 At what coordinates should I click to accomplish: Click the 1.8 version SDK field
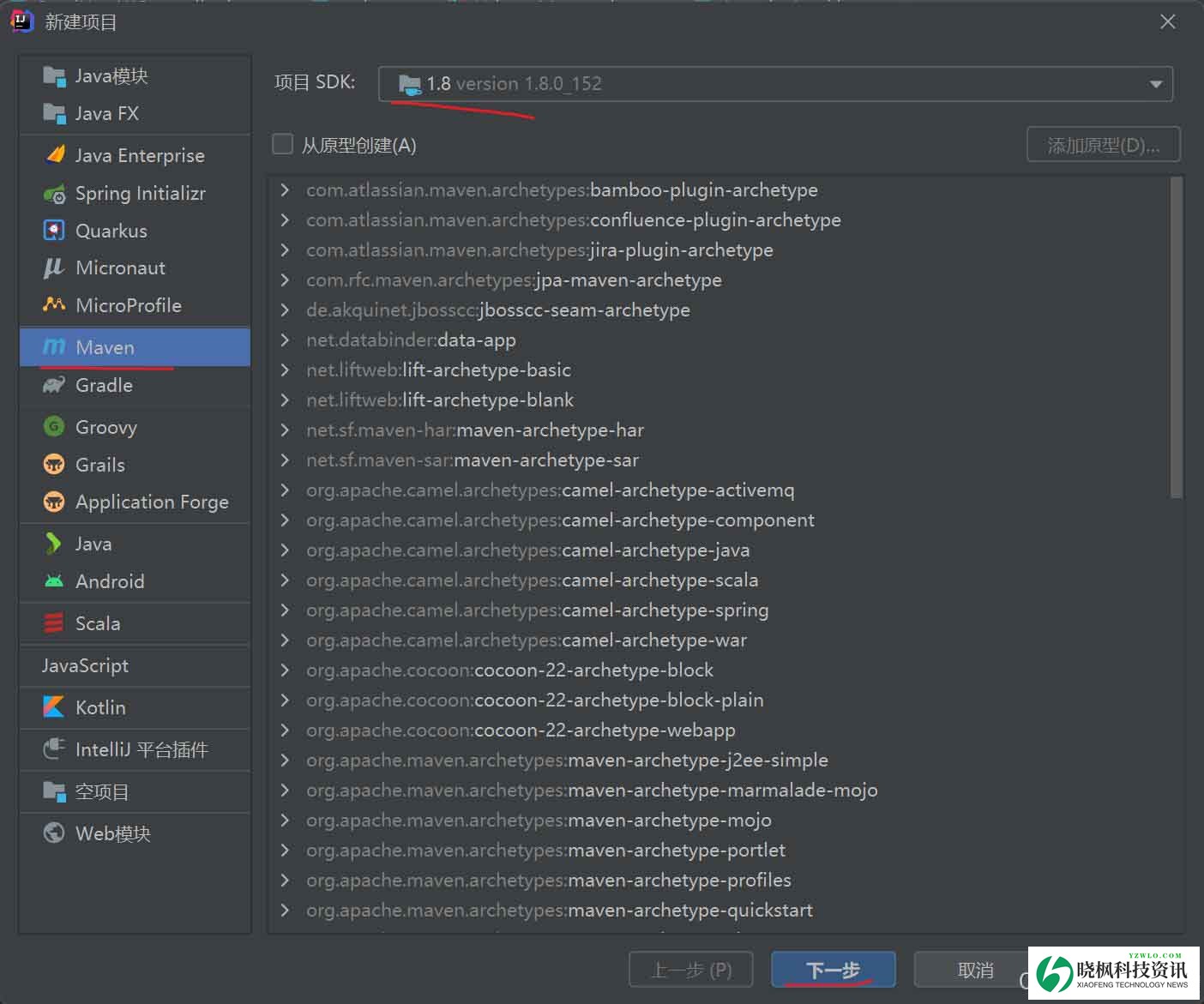[775, 84]
